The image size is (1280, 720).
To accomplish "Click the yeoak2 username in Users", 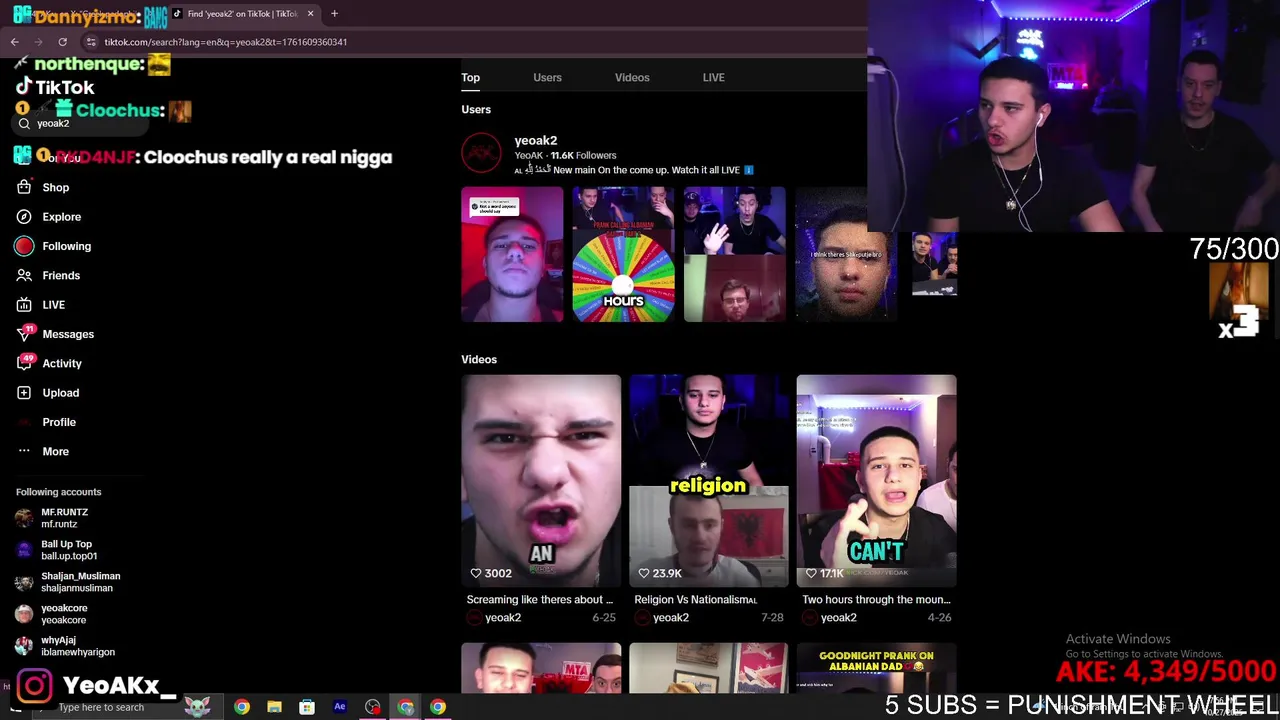I will point(536,140).
